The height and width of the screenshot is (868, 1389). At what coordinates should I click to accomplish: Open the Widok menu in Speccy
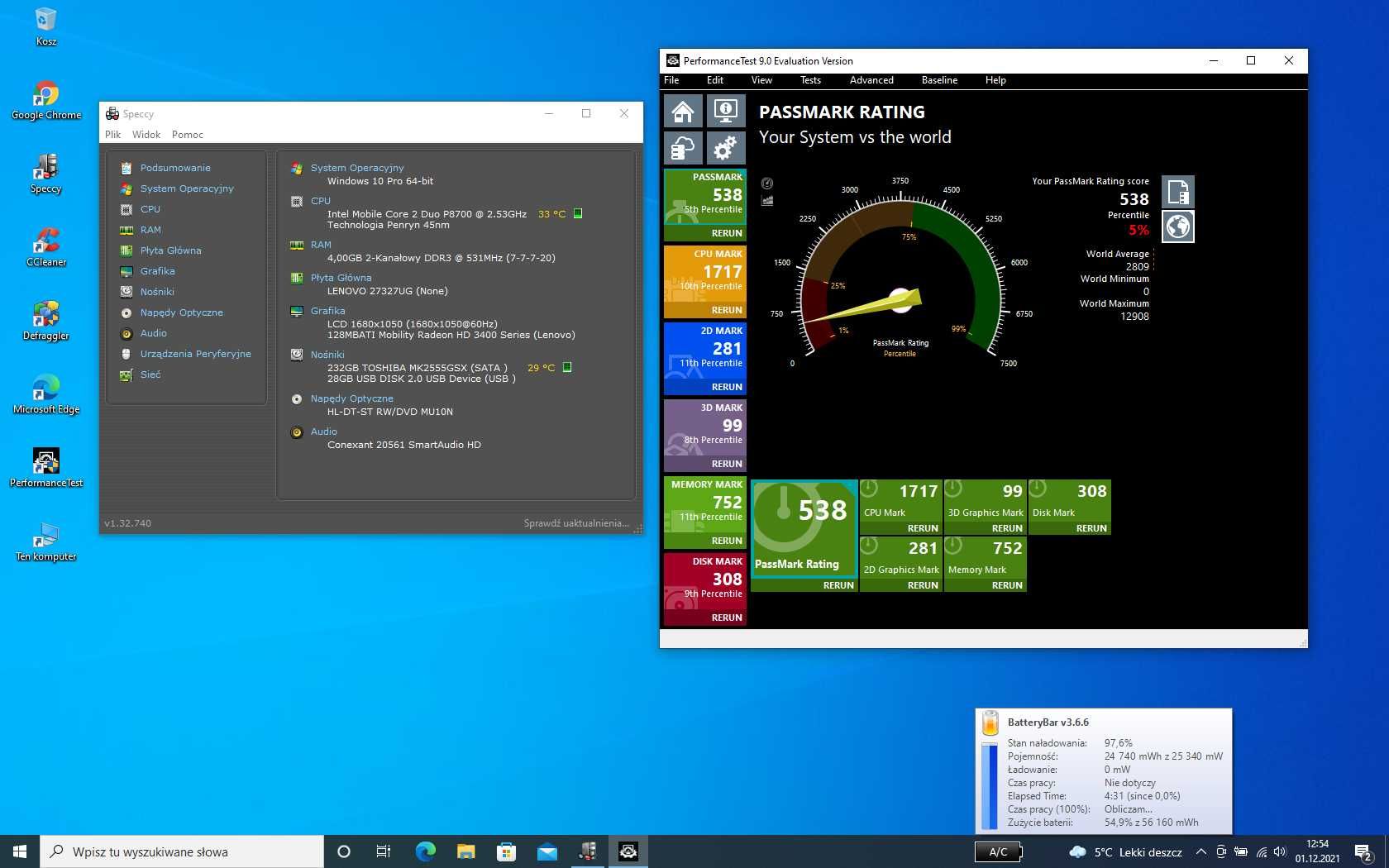tap(146, 135)
